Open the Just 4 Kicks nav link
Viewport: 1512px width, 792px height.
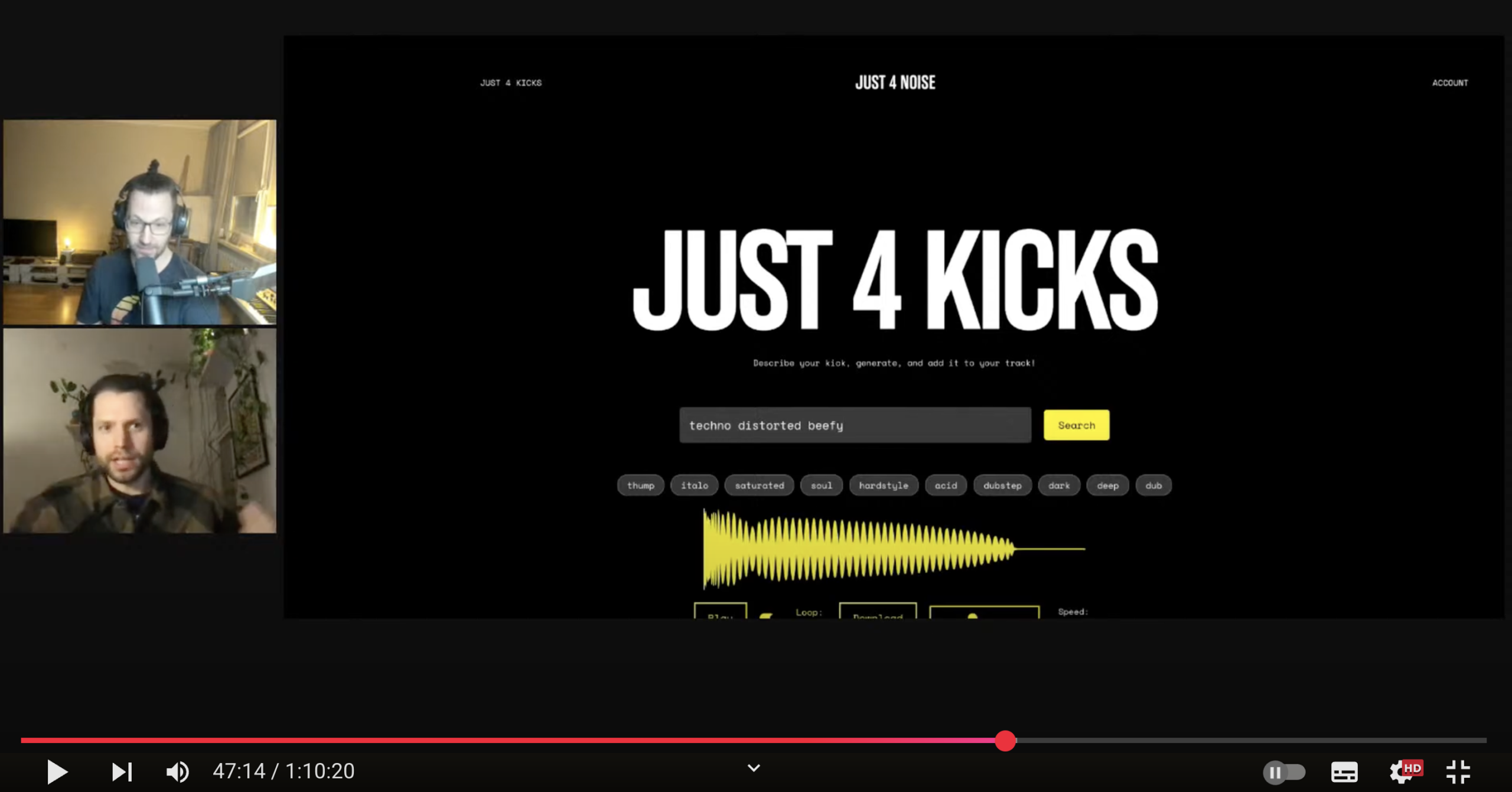(510, 83)
